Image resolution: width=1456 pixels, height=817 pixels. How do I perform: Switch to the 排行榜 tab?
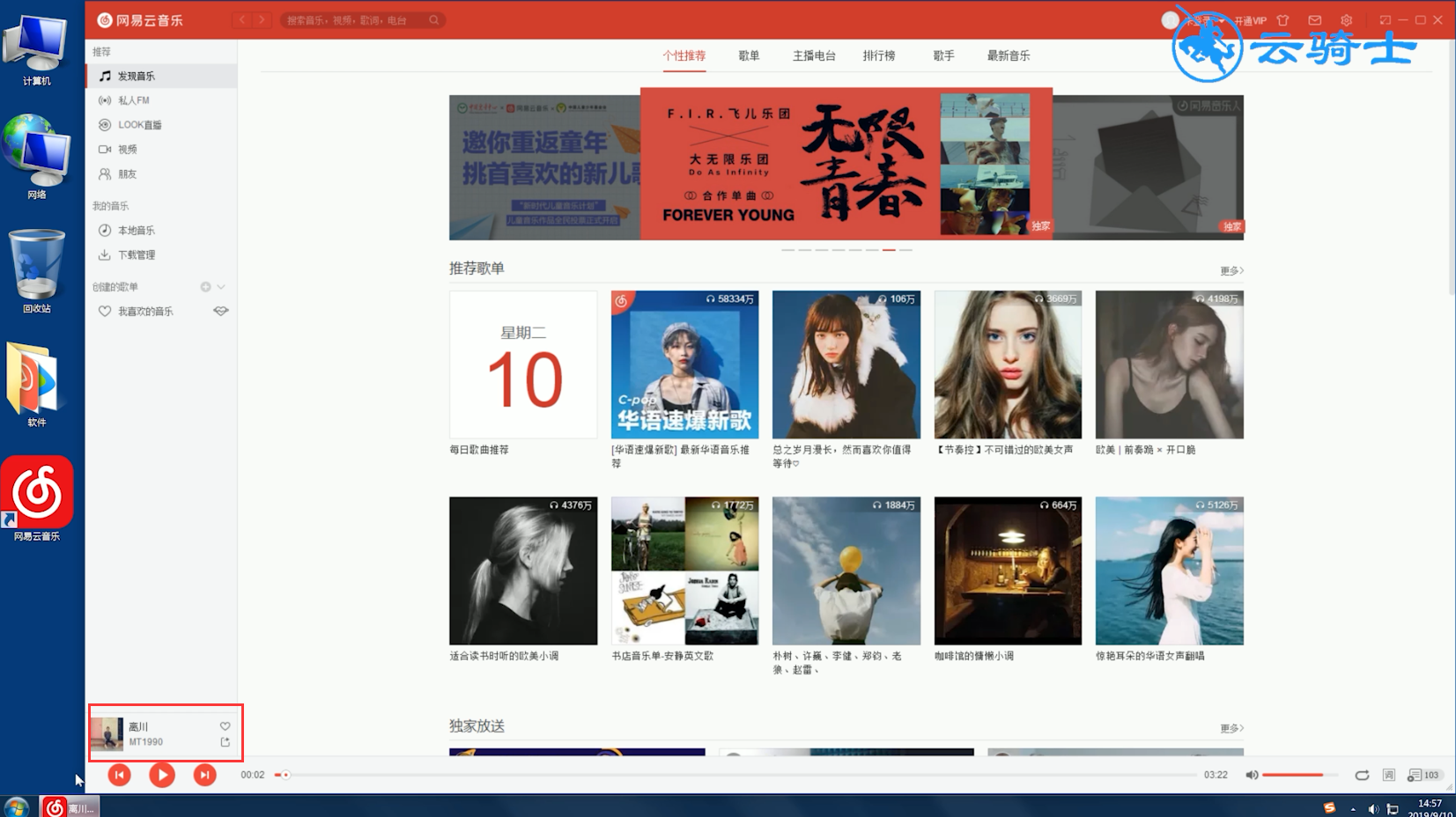pos(880,55)
